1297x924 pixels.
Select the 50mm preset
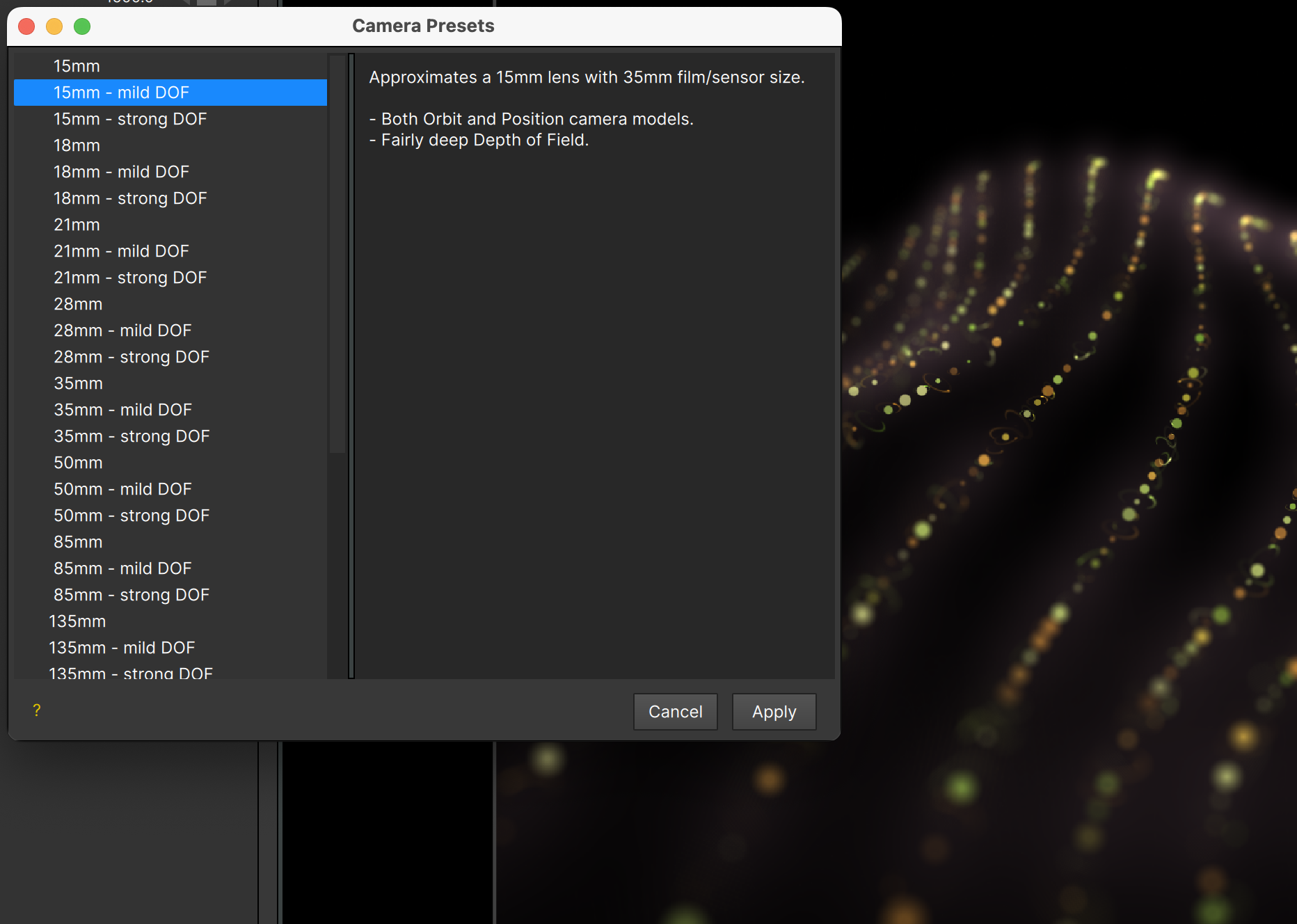[x=170, y=463]
